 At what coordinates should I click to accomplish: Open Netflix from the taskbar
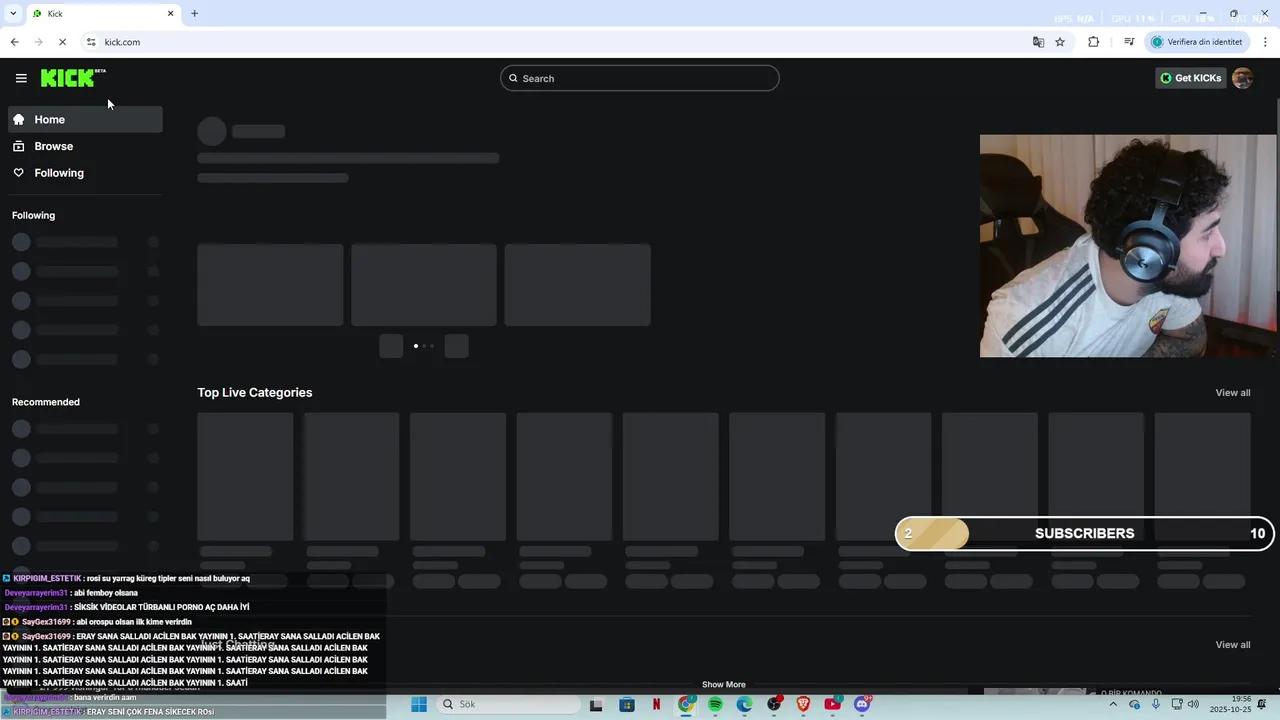click(656, 704)
